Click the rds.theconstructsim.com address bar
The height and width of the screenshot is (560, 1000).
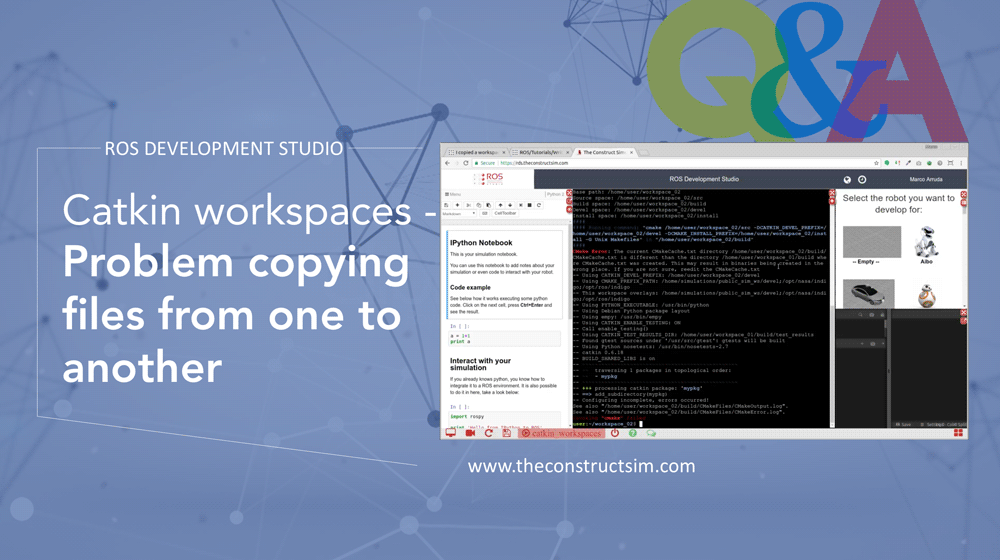click(x=676, y=163)
